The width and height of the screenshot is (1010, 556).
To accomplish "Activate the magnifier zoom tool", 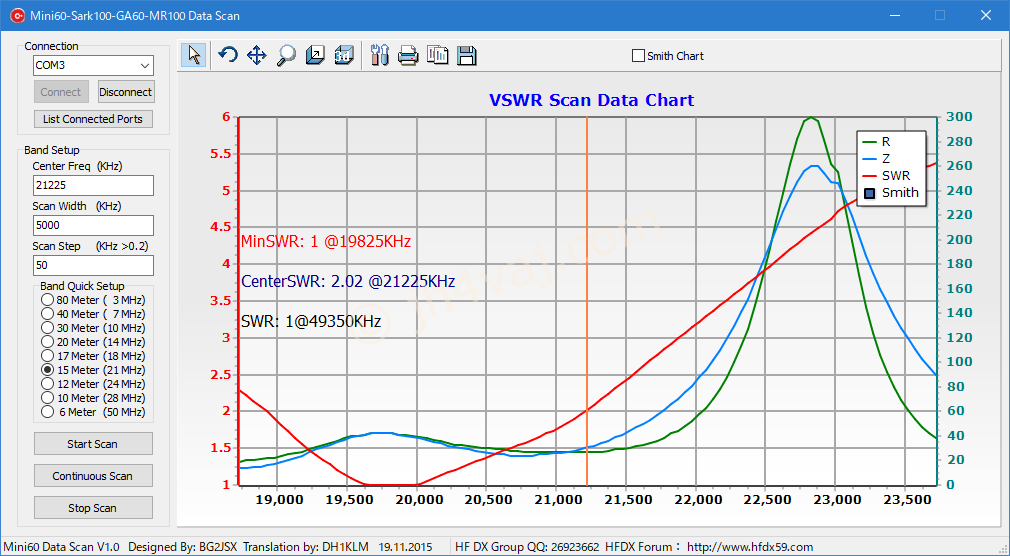I will 285,55.
